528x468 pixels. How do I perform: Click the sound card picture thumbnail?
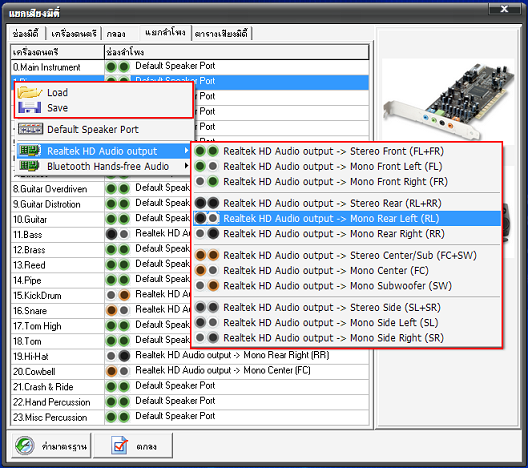click(449, 101)
